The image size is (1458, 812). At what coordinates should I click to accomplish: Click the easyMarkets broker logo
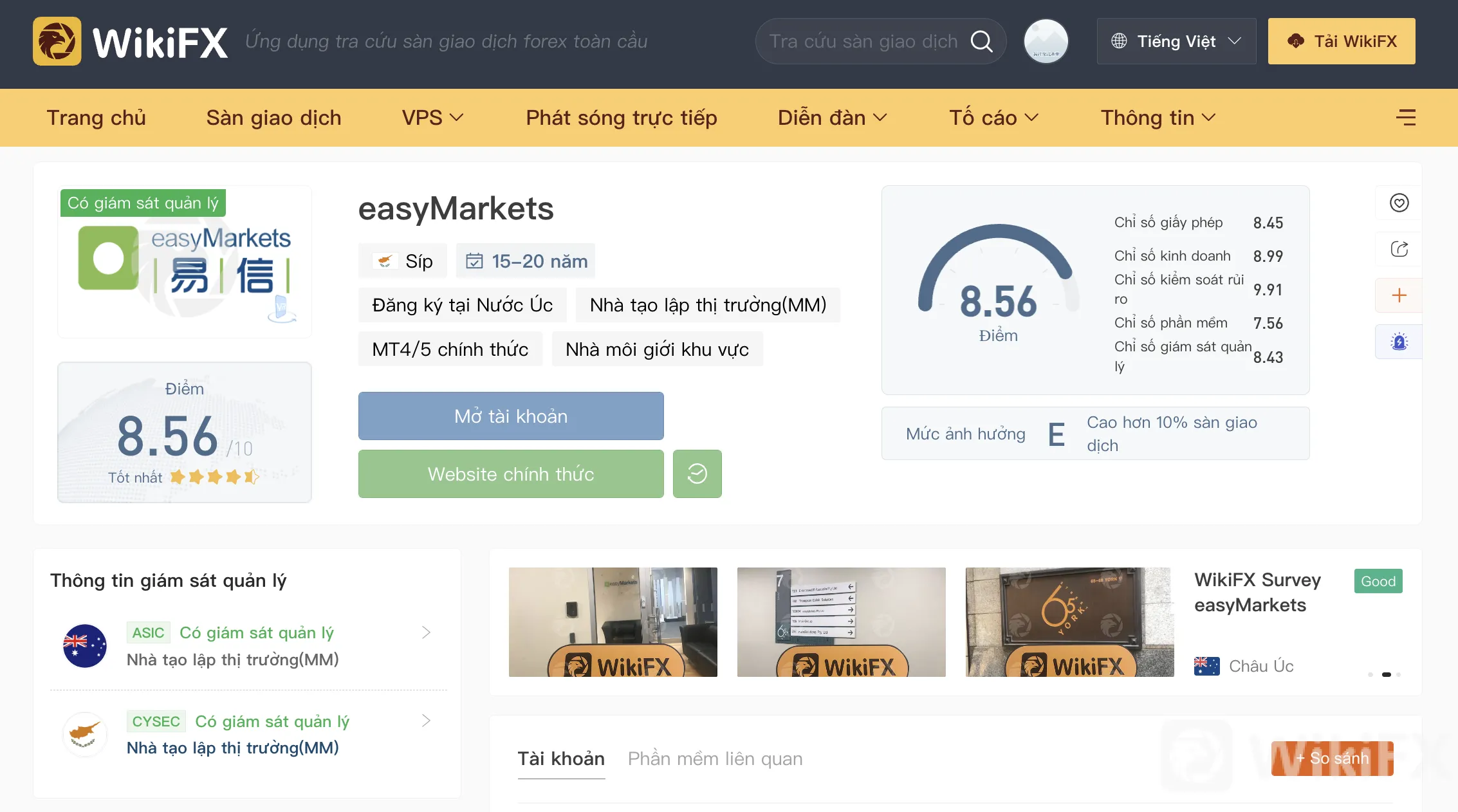(185, 262)
